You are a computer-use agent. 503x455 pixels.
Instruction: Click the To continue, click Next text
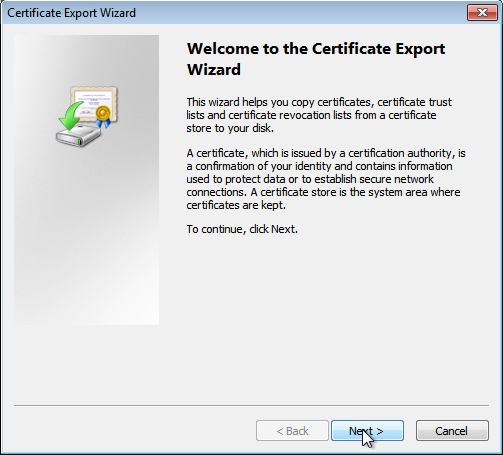click(242, 229)
